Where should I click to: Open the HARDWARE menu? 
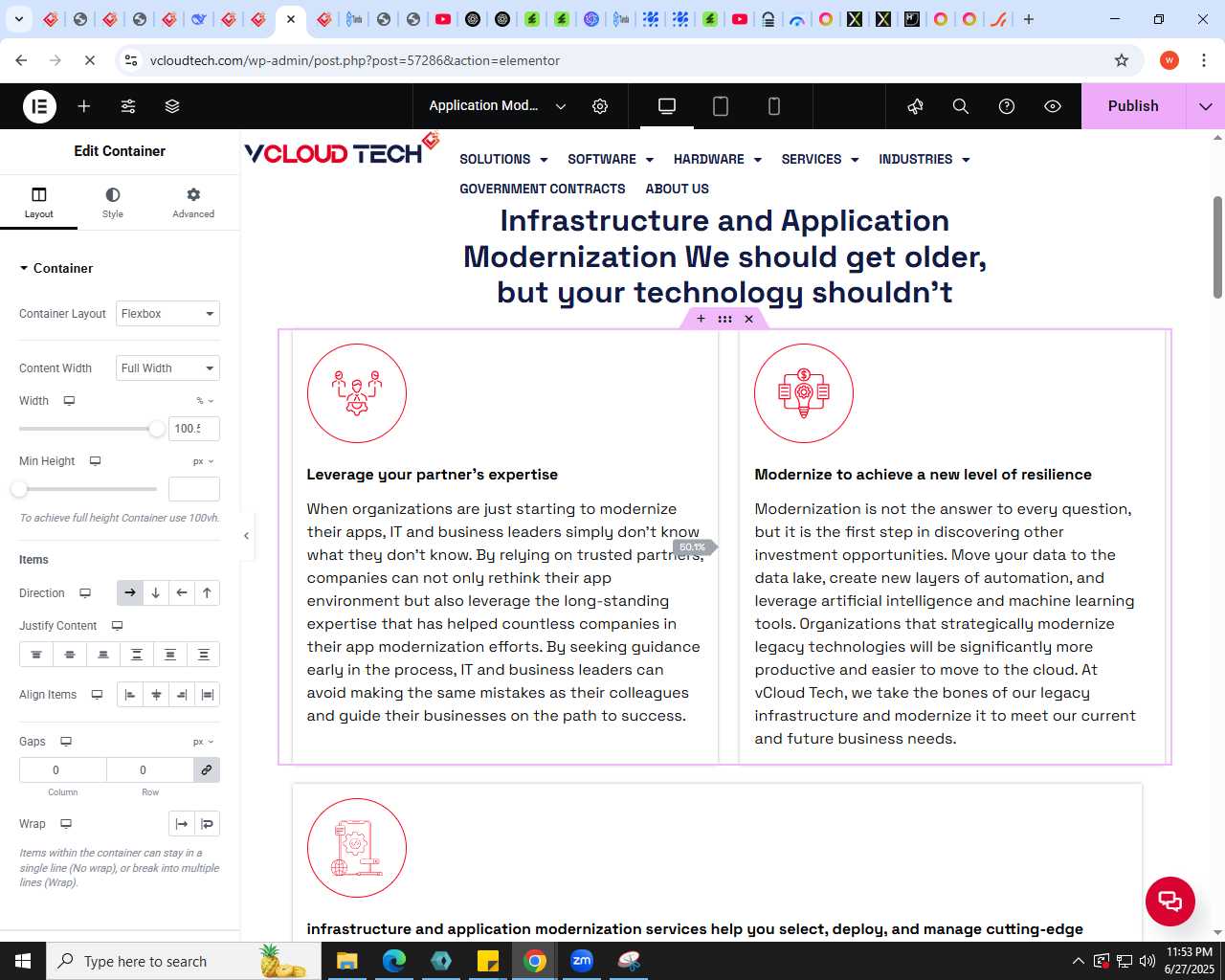coord(718,160)
